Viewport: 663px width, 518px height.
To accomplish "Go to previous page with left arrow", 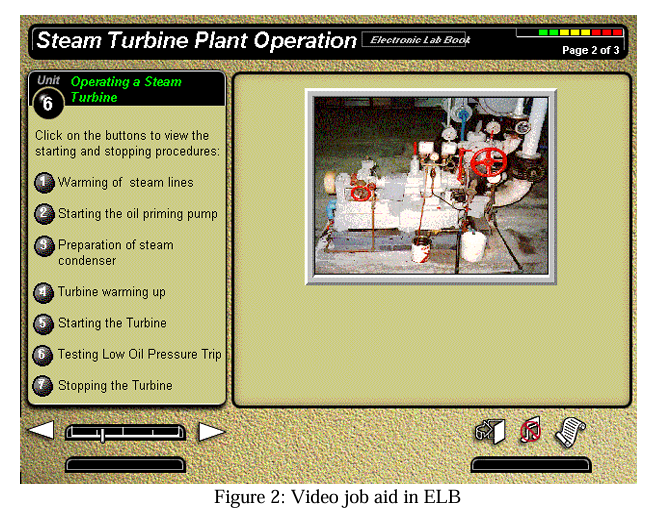I will (x=41, y=431).
